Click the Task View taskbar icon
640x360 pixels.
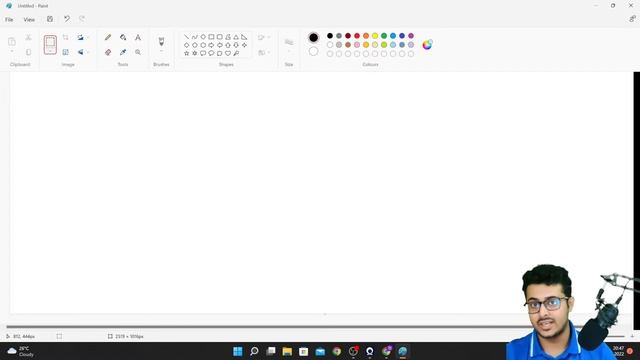[271, 351]
